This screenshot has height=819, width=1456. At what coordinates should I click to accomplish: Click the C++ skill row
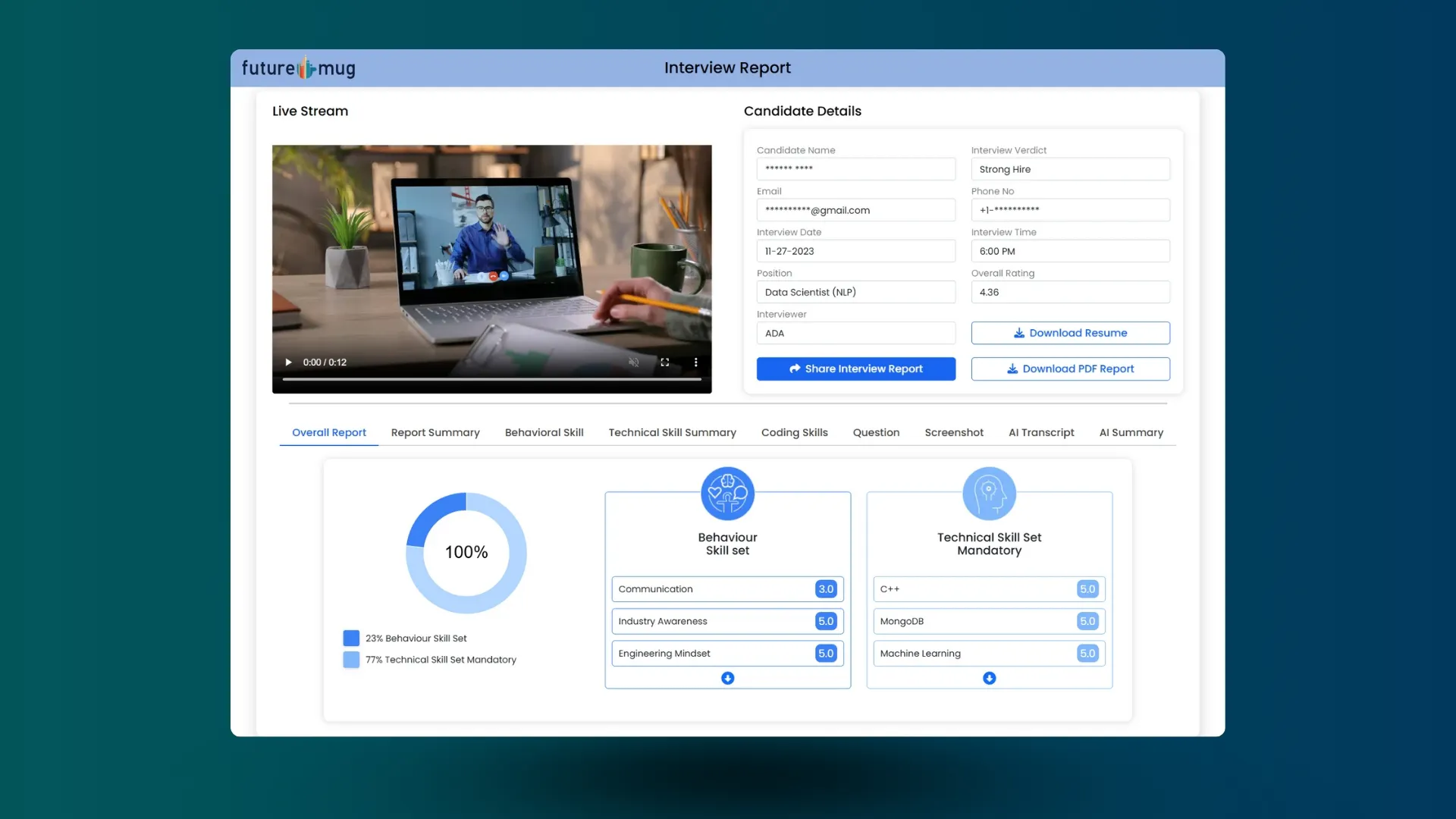click(989, 589)
